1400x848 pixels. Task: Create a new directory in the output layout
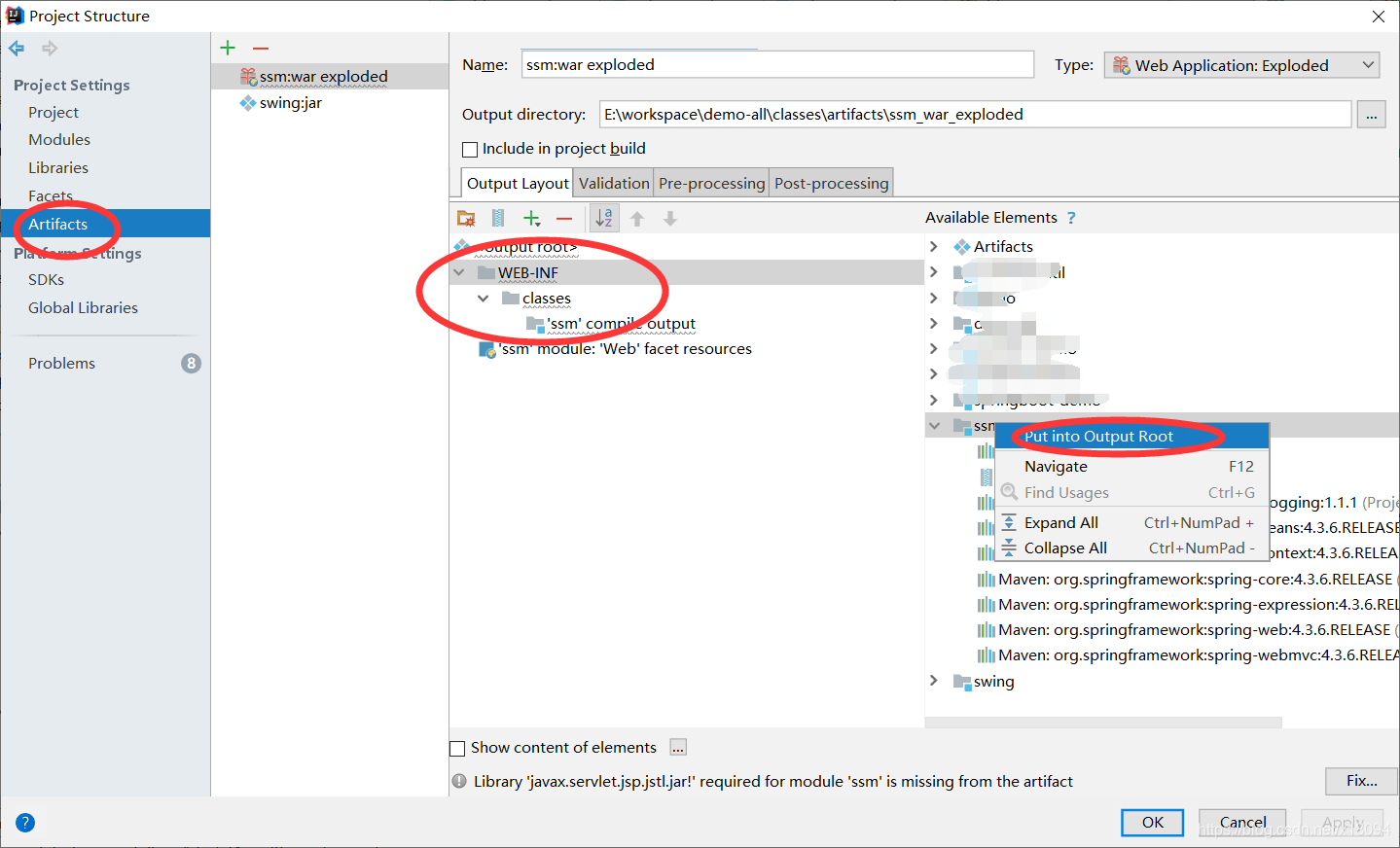pyautogui.click(x=466, y=218)
